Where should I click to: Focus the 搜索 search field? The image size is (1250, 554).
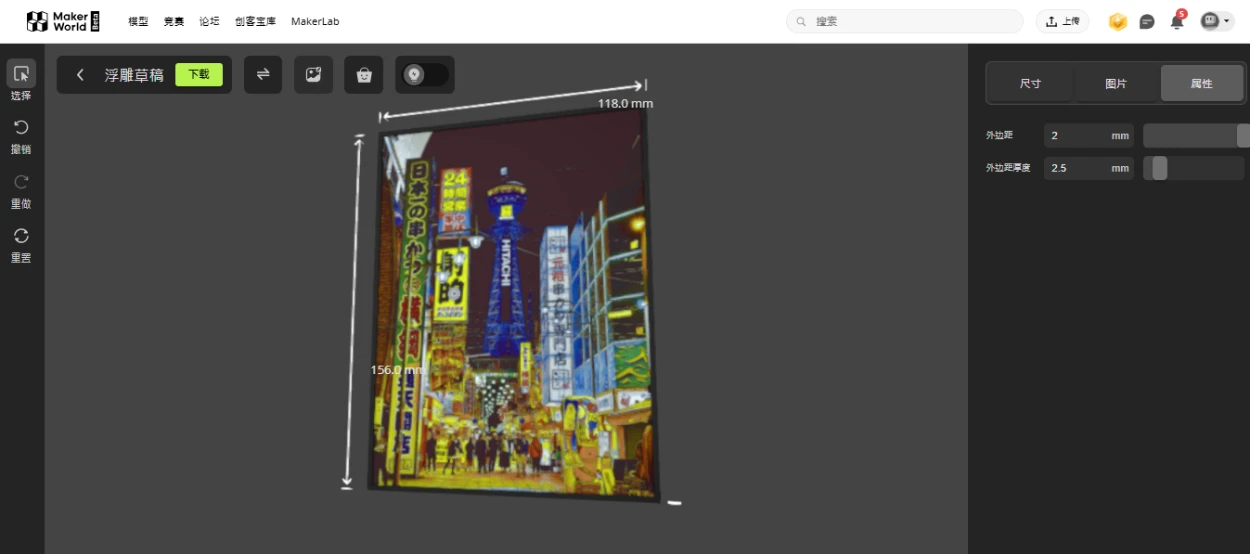click(905, 21)
